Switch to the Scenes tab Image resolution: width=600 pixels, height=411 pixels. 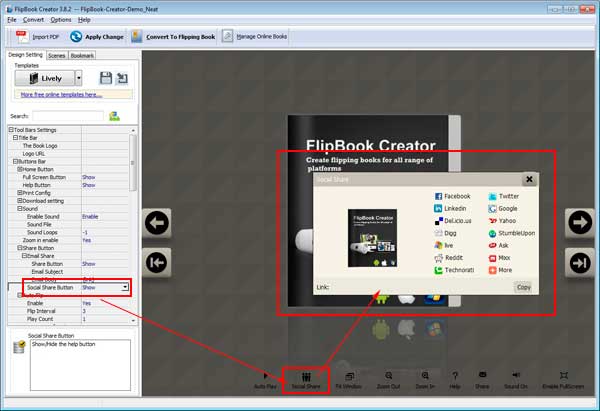click(x=57, y=55)
